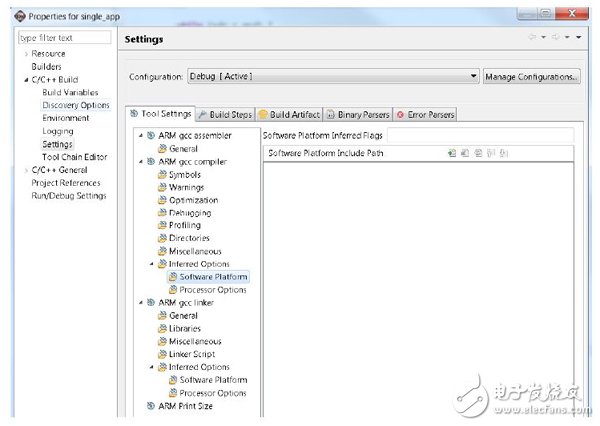This screenshot has height=426, width=600.
Task: Click the Delete include path icon
Action: (x=466, y=153)
